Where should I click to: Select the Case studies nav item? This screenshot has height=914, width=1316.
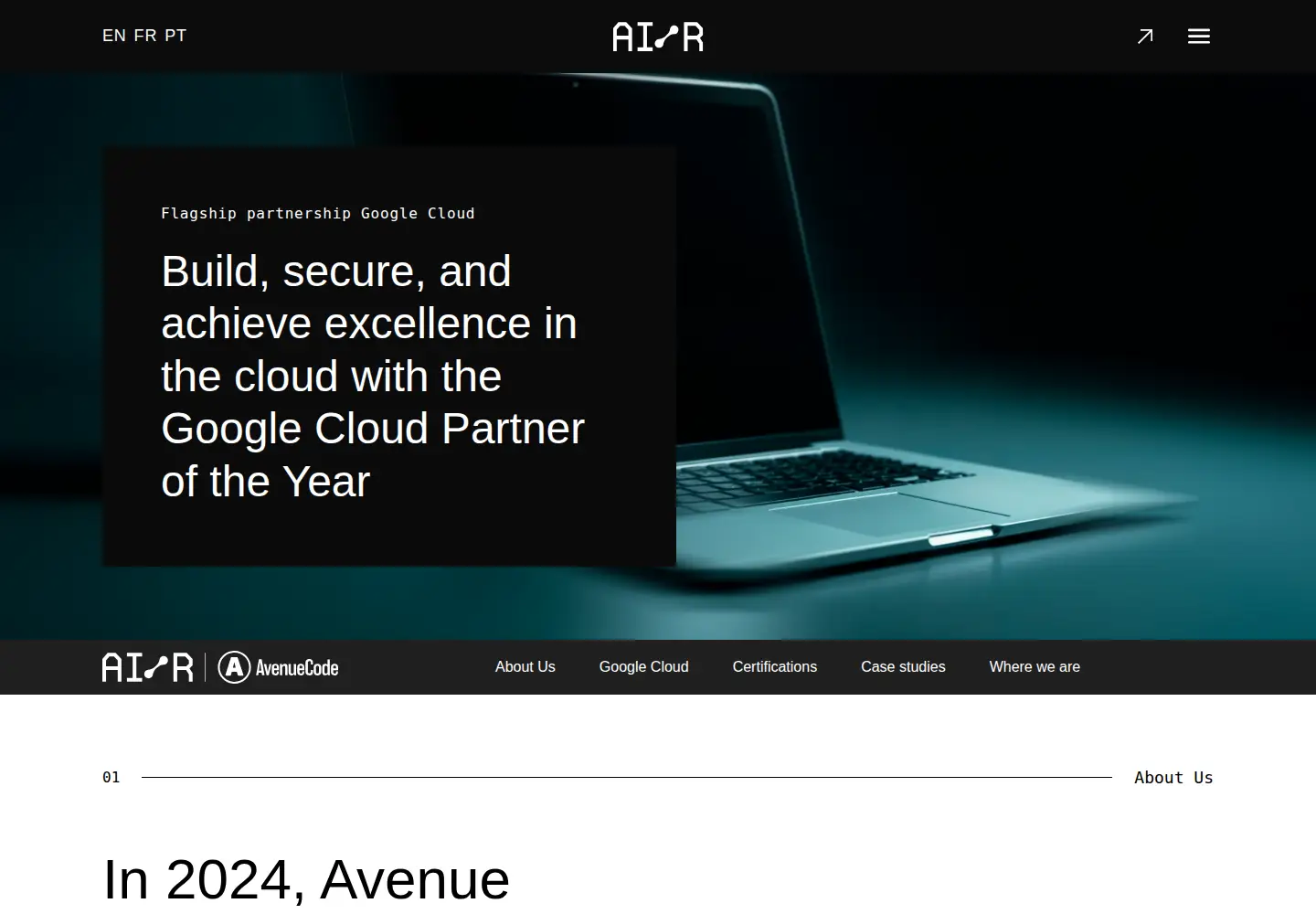[x=903, y=667]
